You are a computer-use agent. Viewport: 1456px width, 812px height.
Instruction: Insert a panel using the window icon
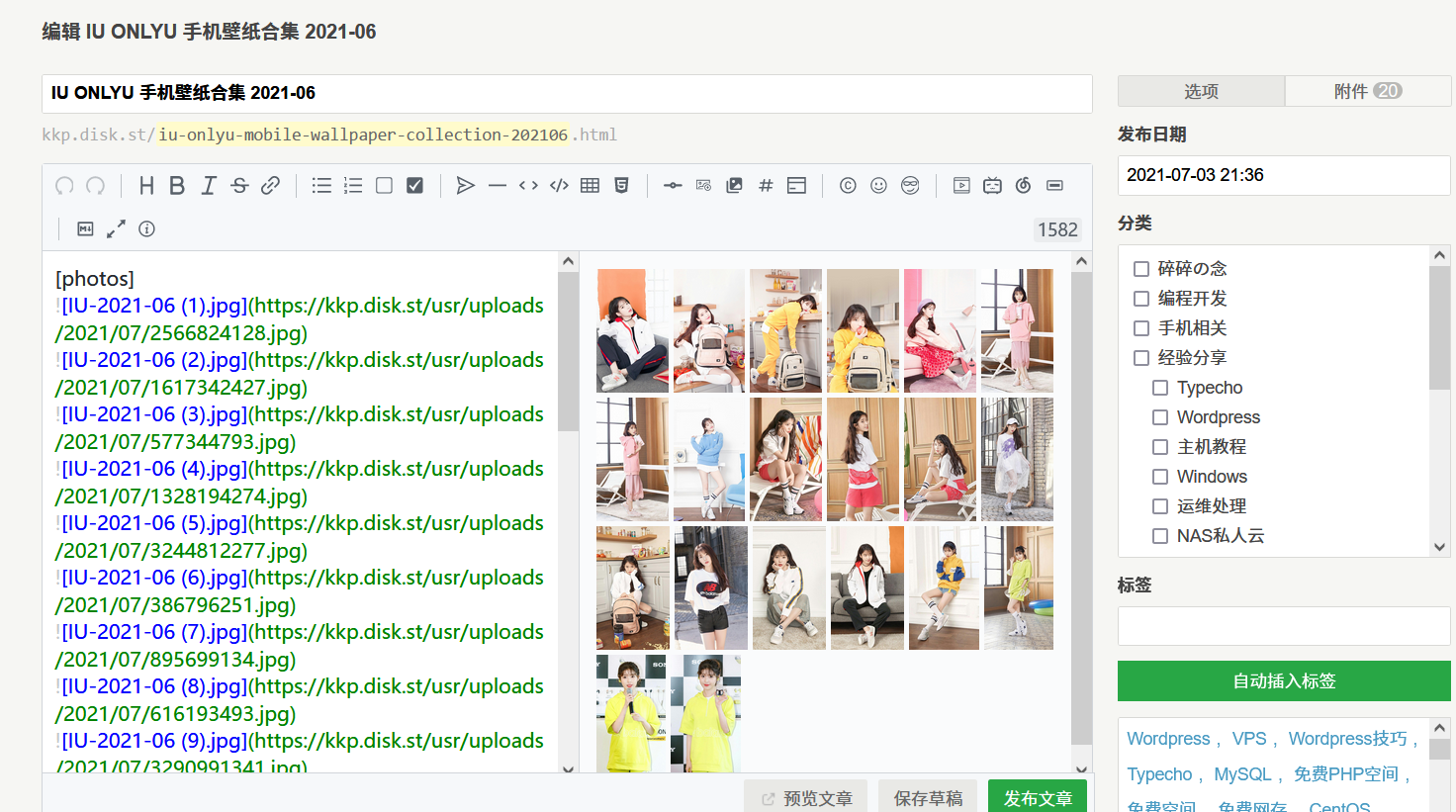pos(796,185)
